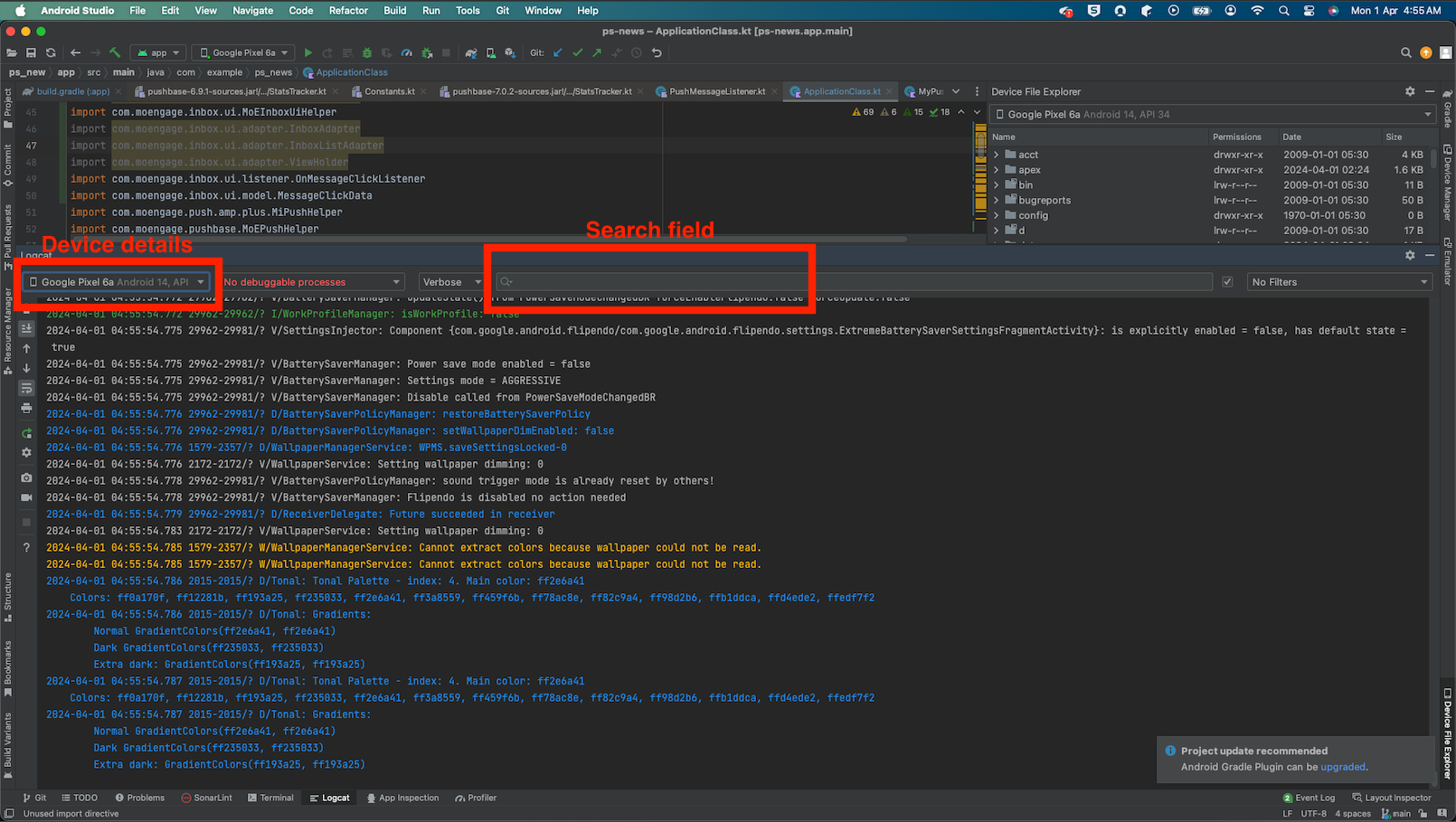Screen dimensions: 1456x822
Task: Open the Layout Inspector
Action: tap(1392, 798)
